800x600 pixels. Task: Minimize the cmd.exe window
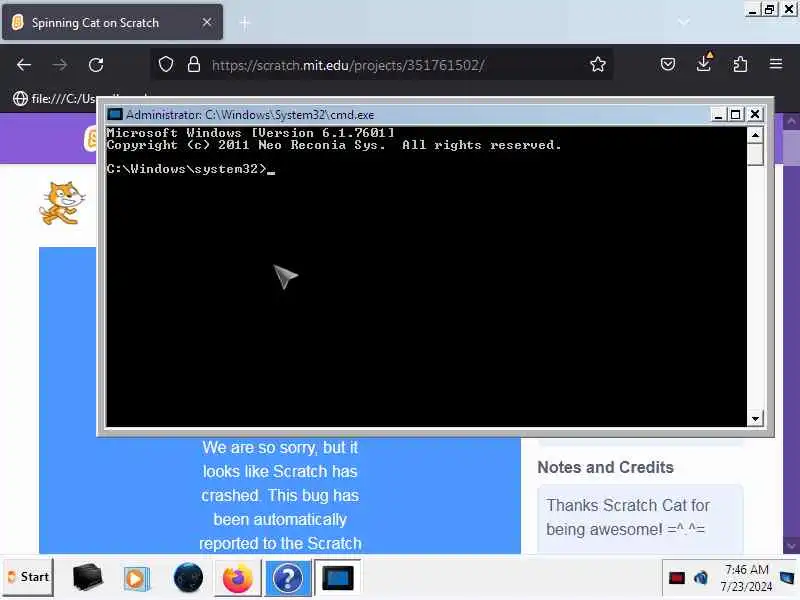tap(718, 114)
